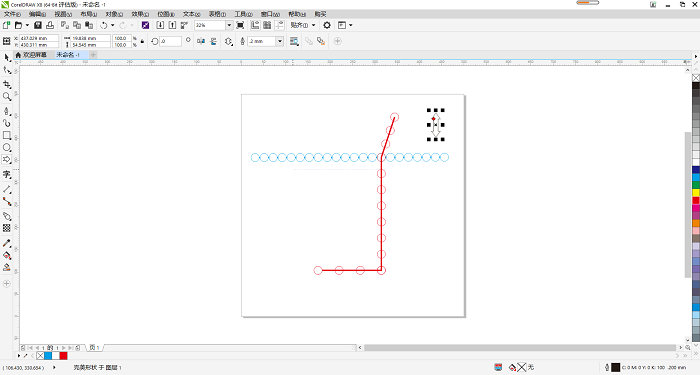700x375 pixels.
Task: Select the Eyedropper tool
Action: point(7,243)
